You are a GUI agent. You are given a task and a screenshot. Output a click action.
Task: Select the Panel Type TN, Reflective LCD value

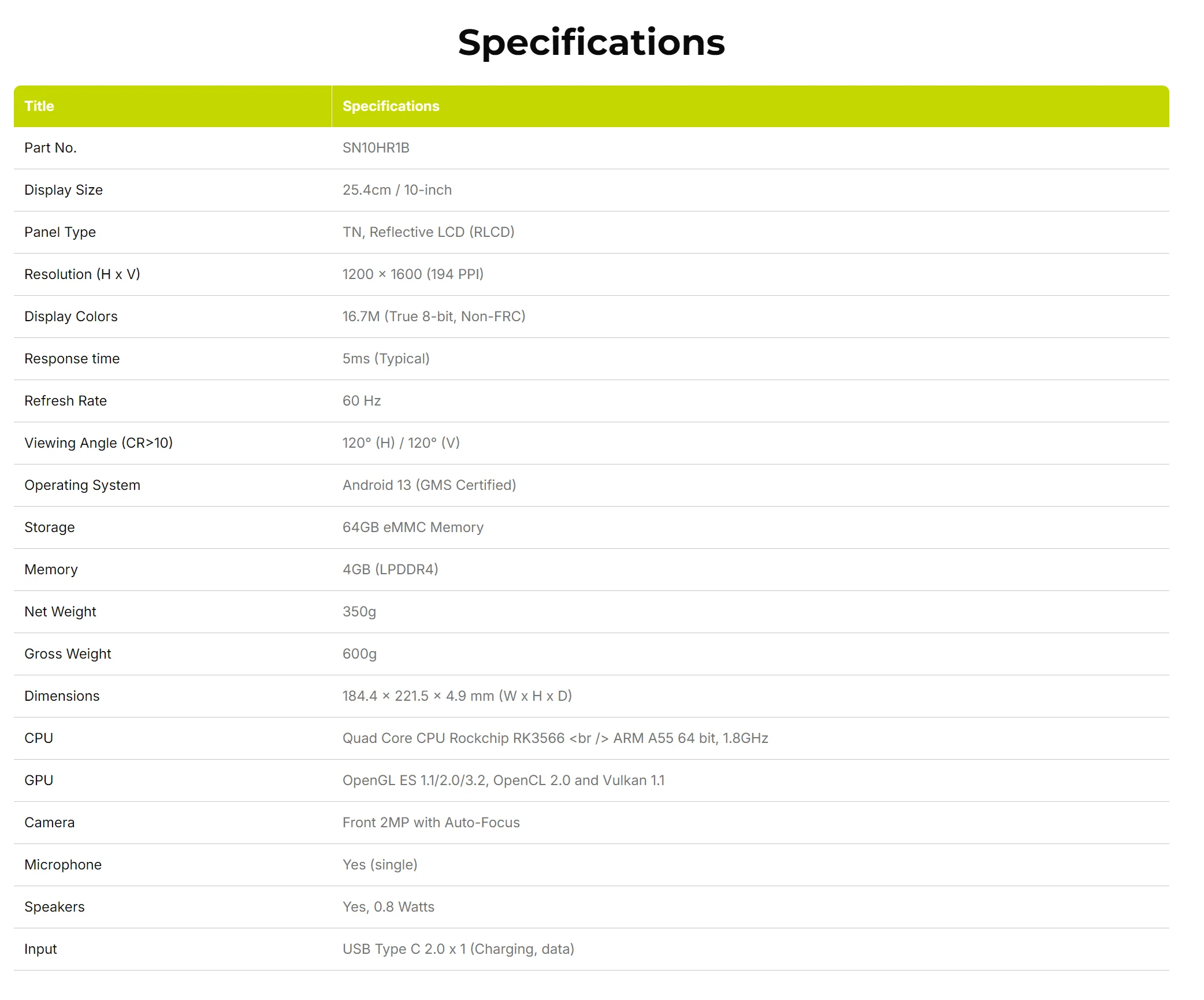click(x=428, y=232)
